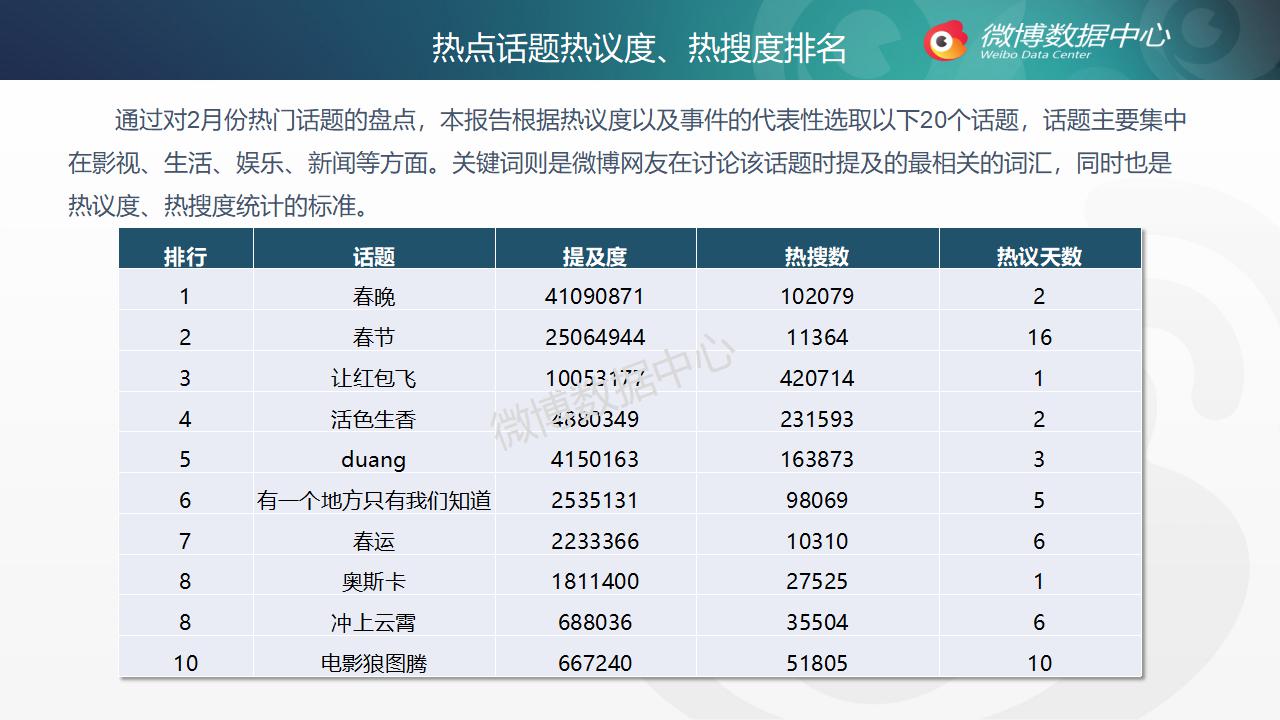
Task: Select mention value 41090871
Action: (x=595, y=297)
